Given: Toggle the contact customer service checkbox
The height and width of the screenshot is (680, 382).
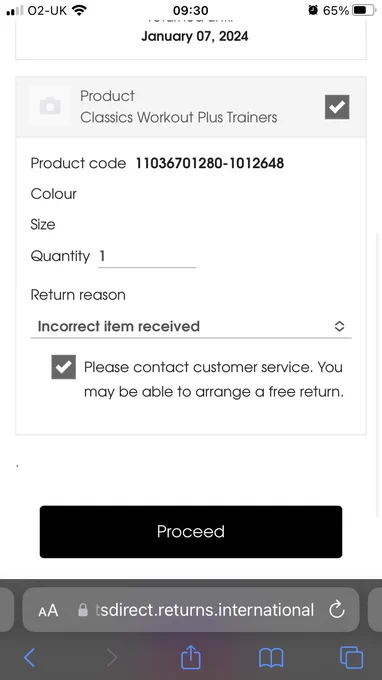Looking at the screenshot, I should (63, 367).
